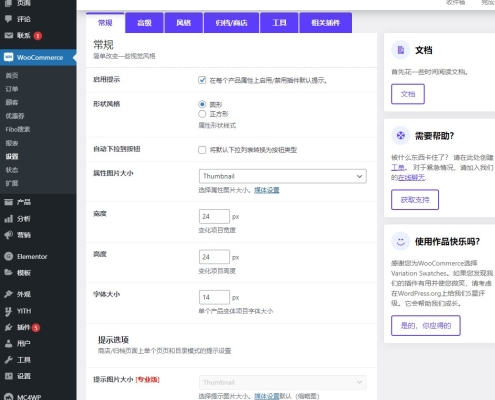The width and height of the screenshot is (495, 400).
Task: Open the 评论 (Comments) menu icon
Action: coord(8,19)
